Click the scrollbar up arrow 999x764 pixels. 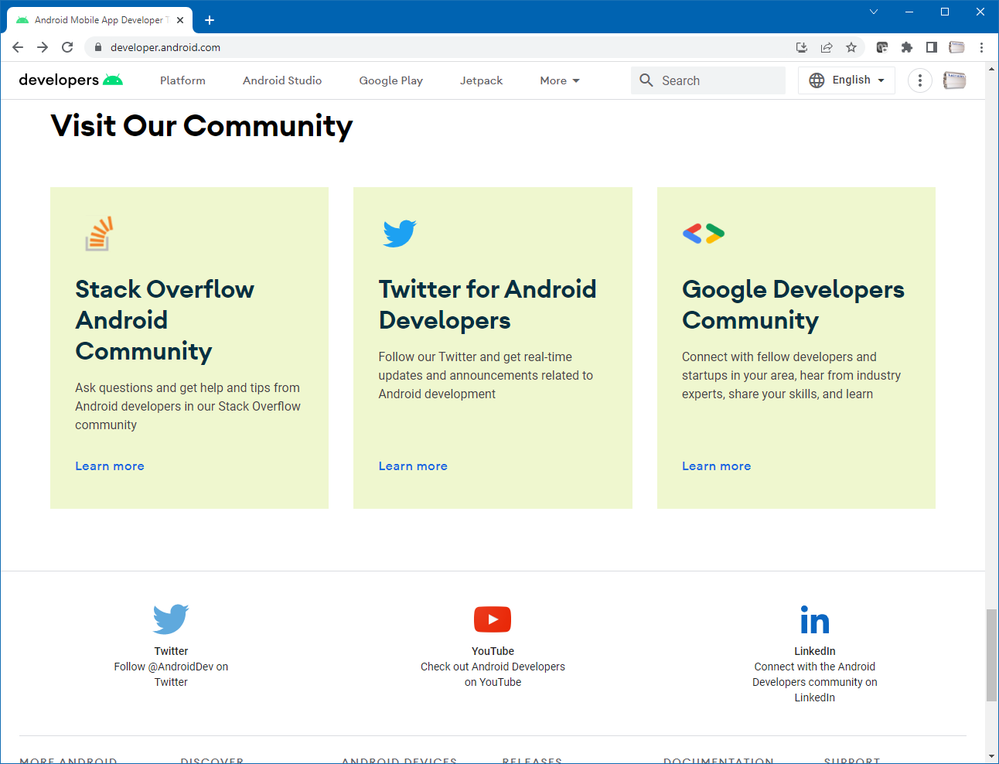point(991,68)
